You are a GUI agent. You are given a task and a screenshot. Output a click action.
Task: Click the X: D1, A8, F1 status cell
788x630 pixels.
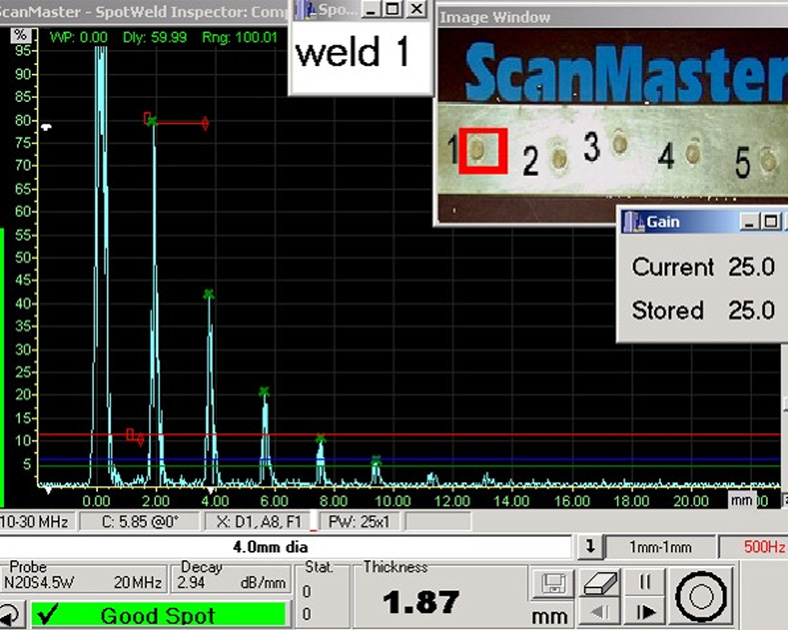pyautogui.click(x=258, y=522)
